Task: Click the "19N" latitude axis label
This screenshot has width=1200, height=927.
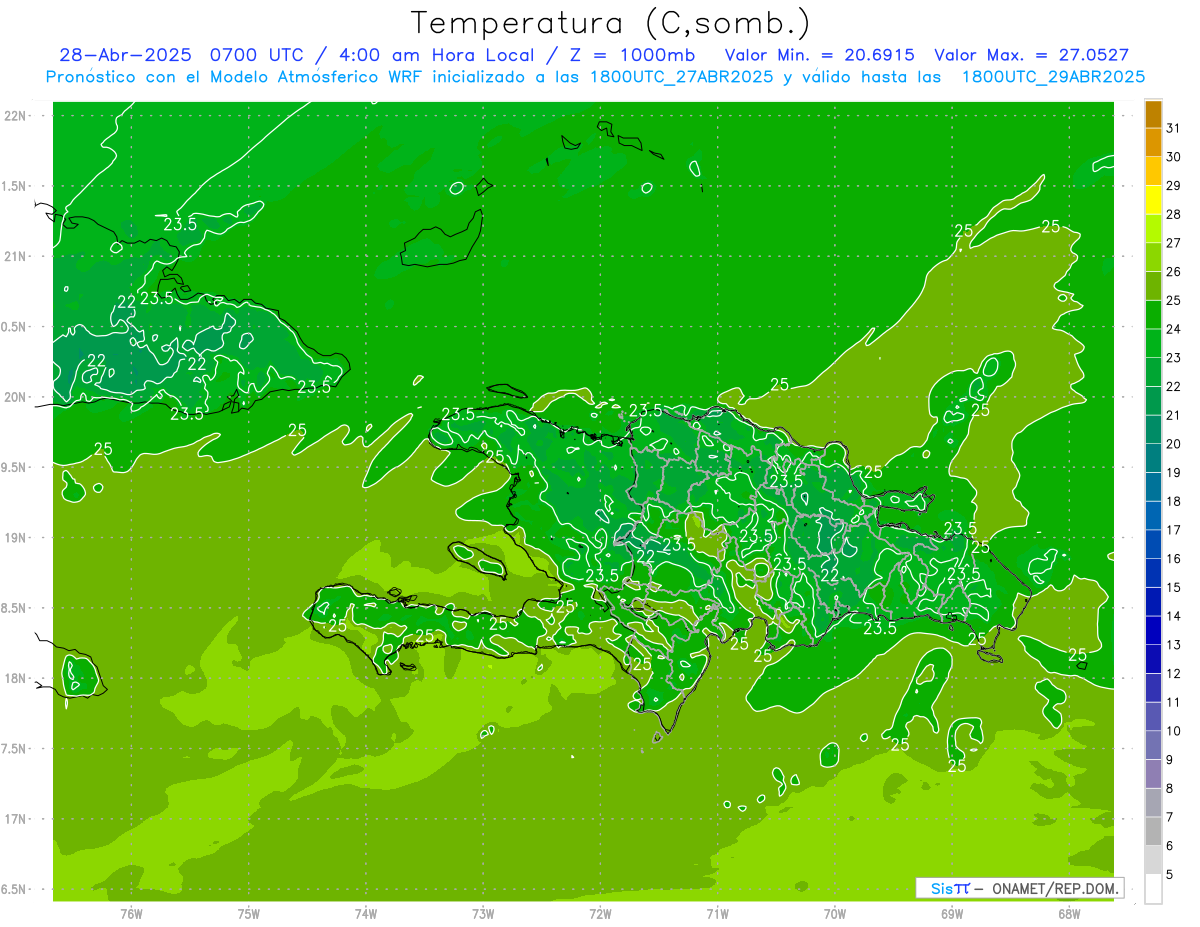Action: (16, 538)
